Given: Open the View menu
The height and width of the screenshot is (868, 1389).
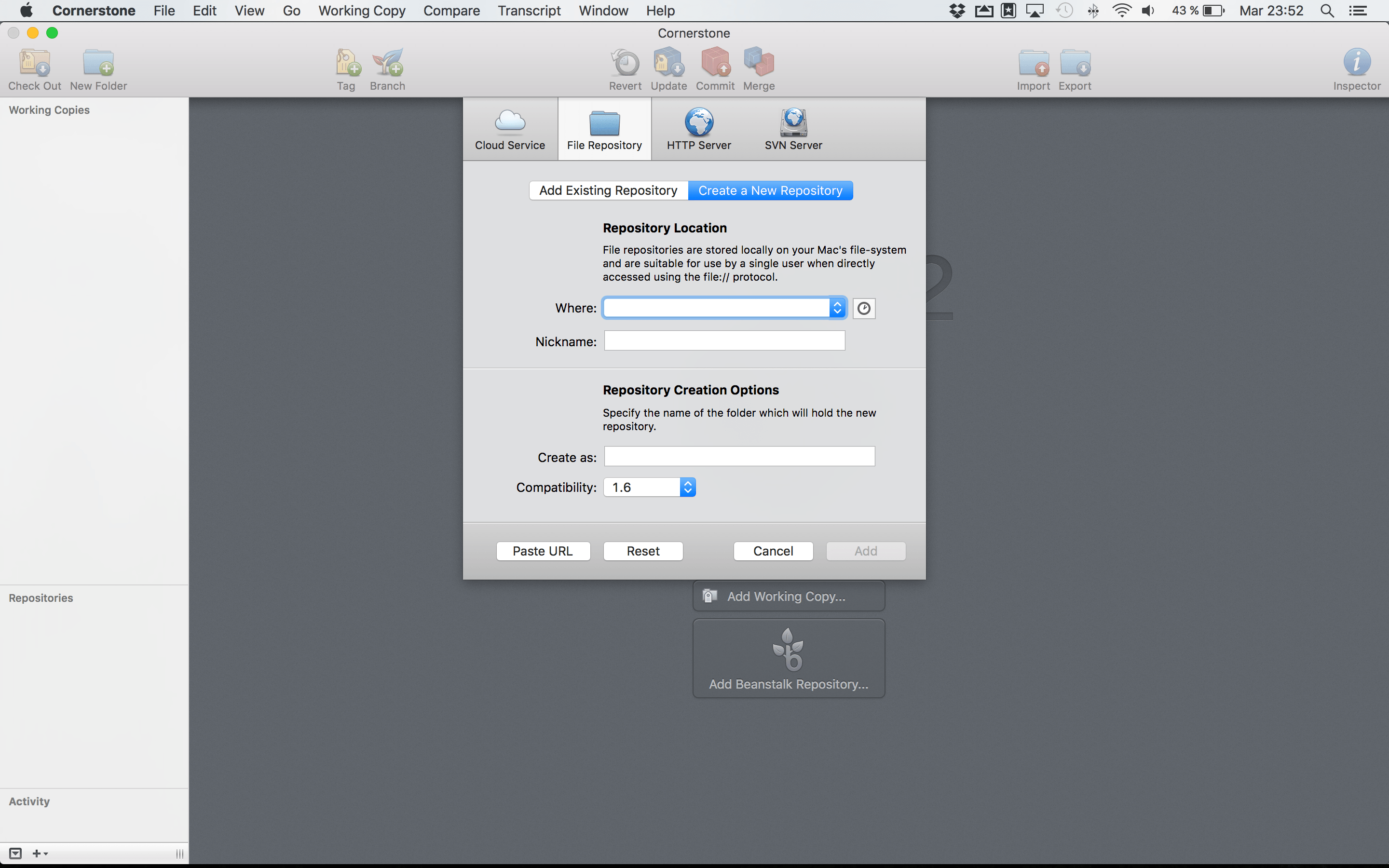Looking at the screenshot, I should (249, 10).
